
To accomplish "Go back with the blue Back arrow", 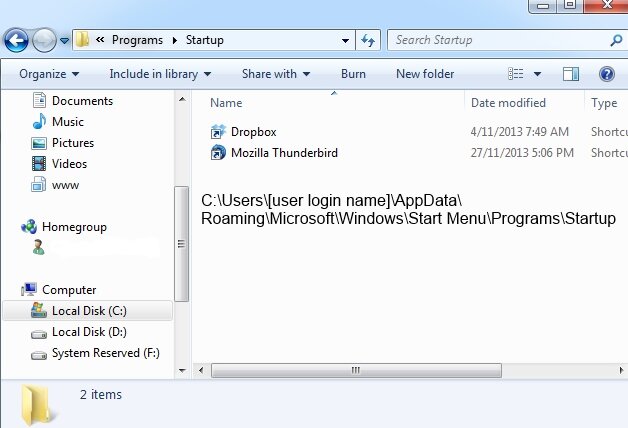I will click(16, 40).
